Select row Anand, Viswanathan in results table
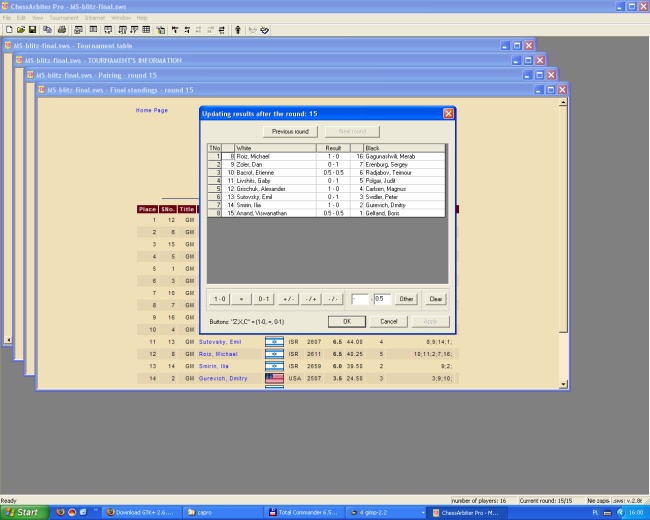This screenshot has width=650, height=520. pyautogui.click(x=326, y=213)
